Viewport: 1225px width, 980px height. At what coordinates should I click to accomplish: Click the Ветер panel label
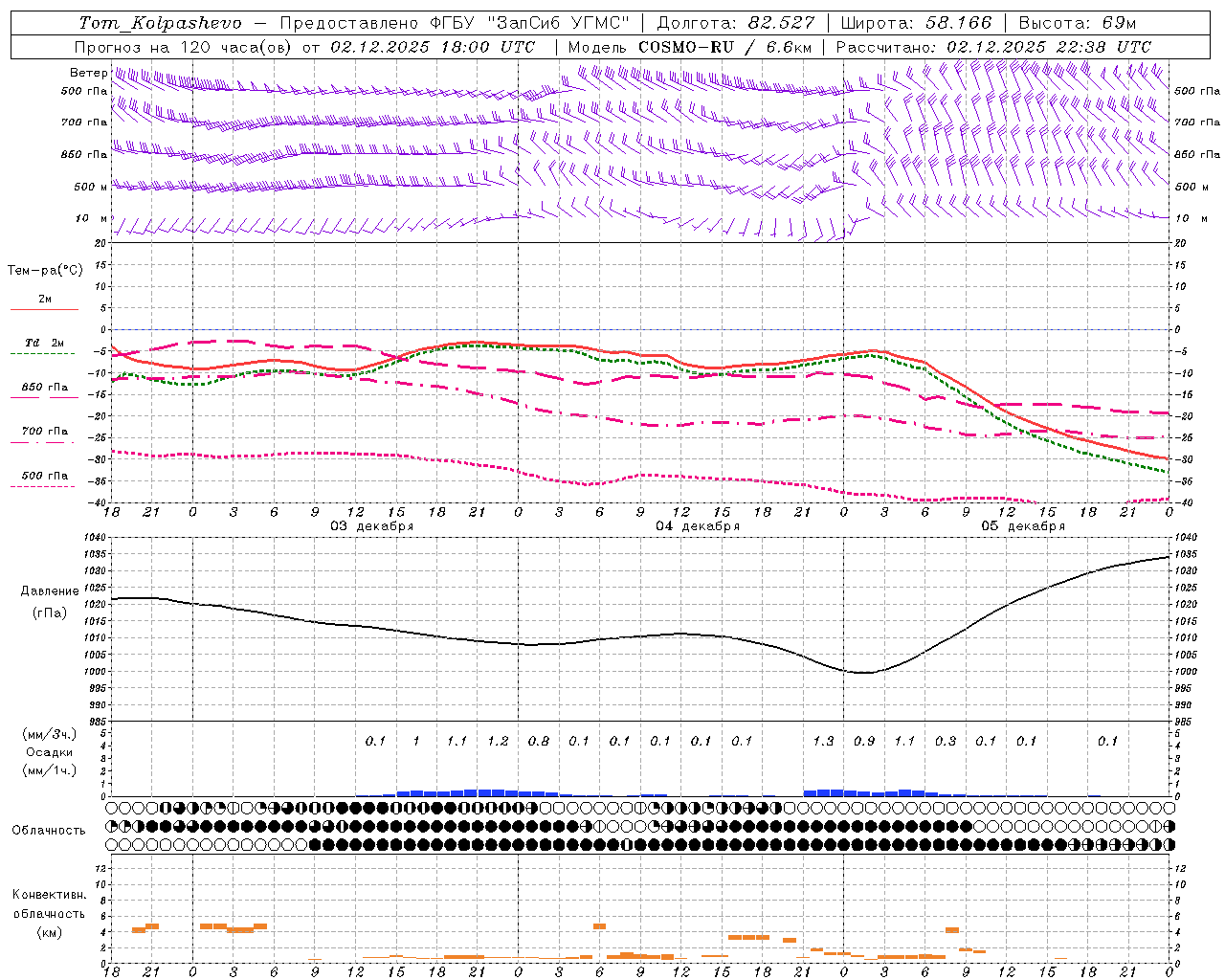[88, 73]
